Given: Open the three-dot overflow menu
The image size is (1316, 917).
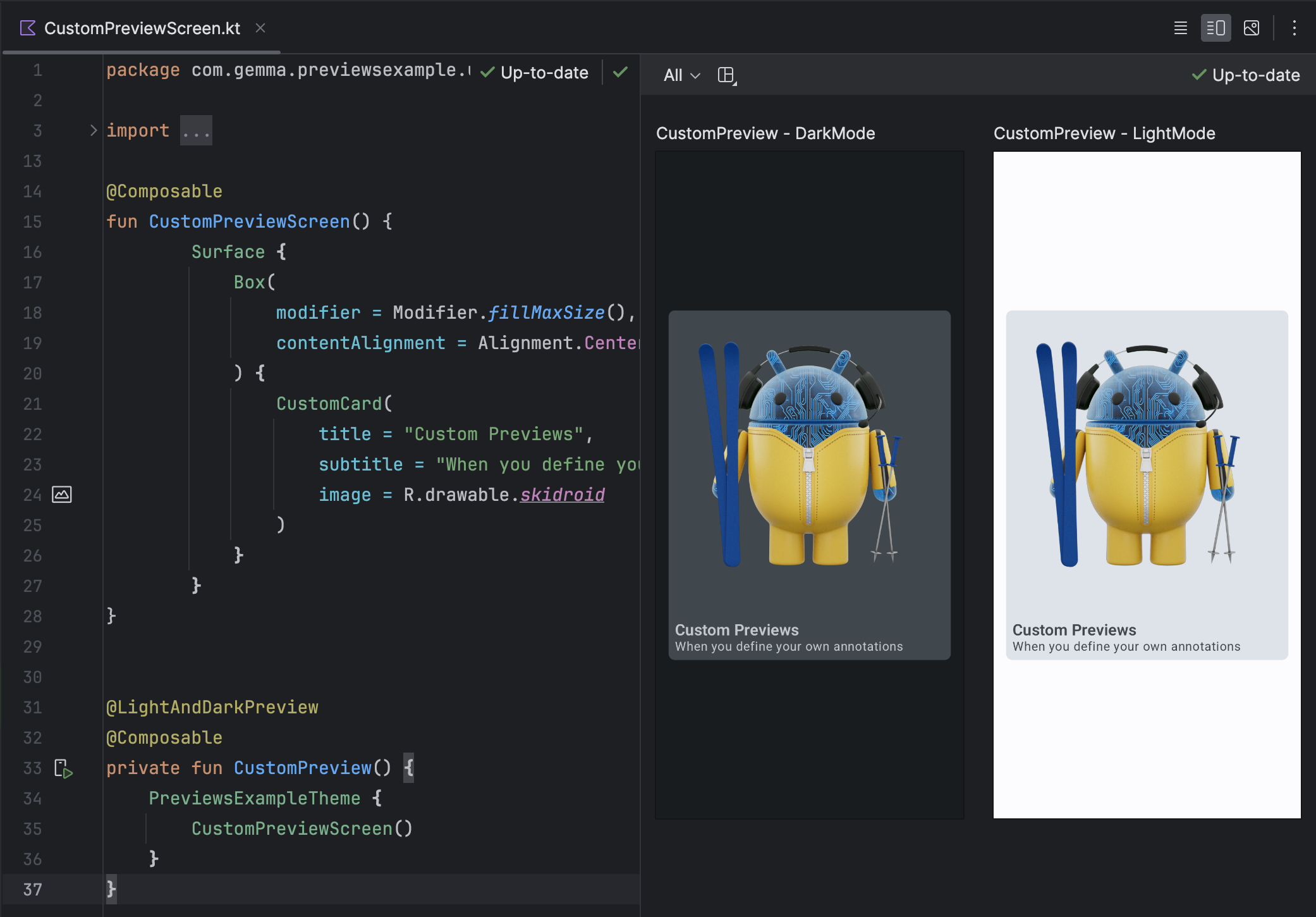Looking at the screenshot, I should coord(1295,28).
